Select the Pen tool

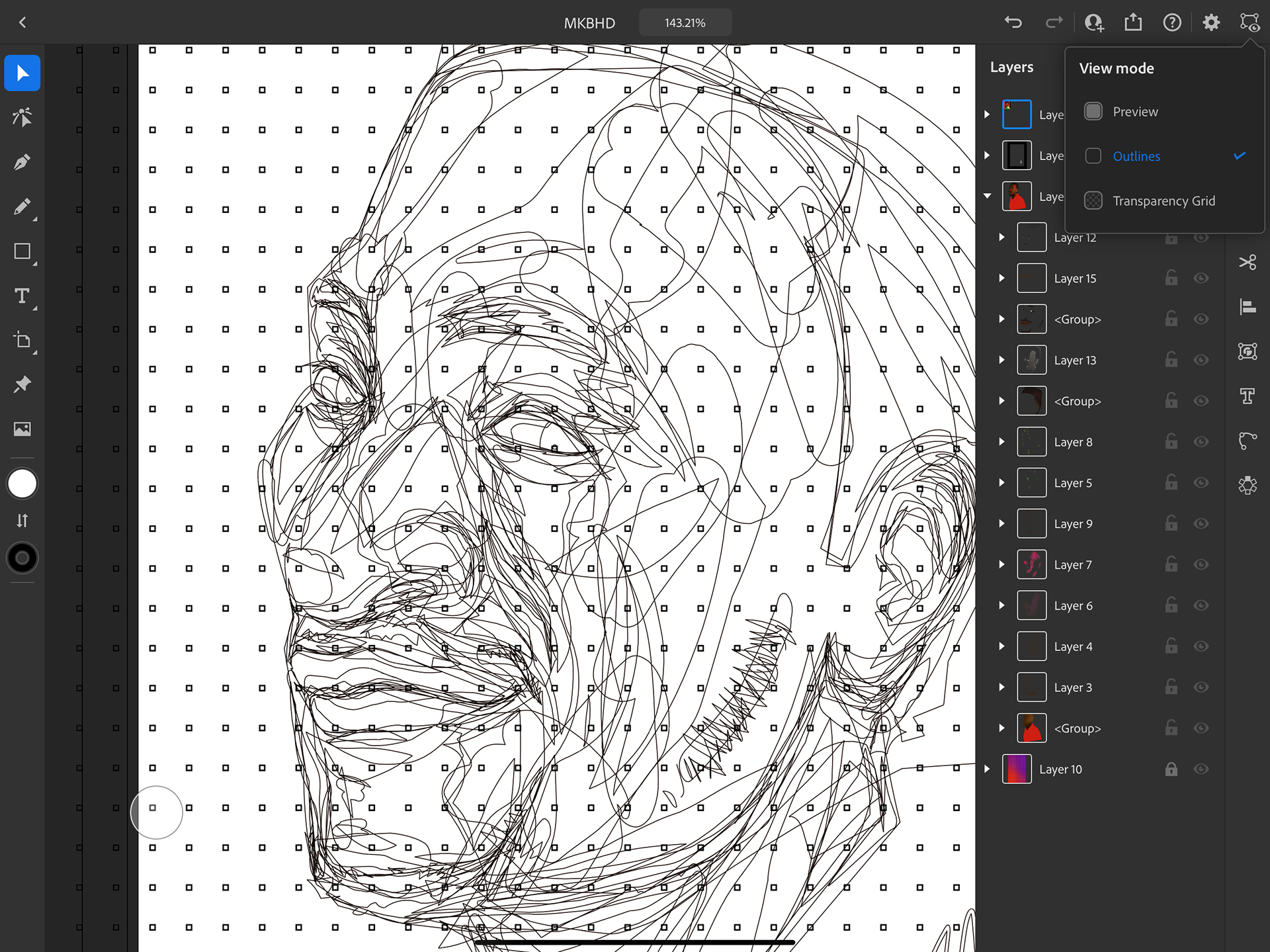point(22,162)
